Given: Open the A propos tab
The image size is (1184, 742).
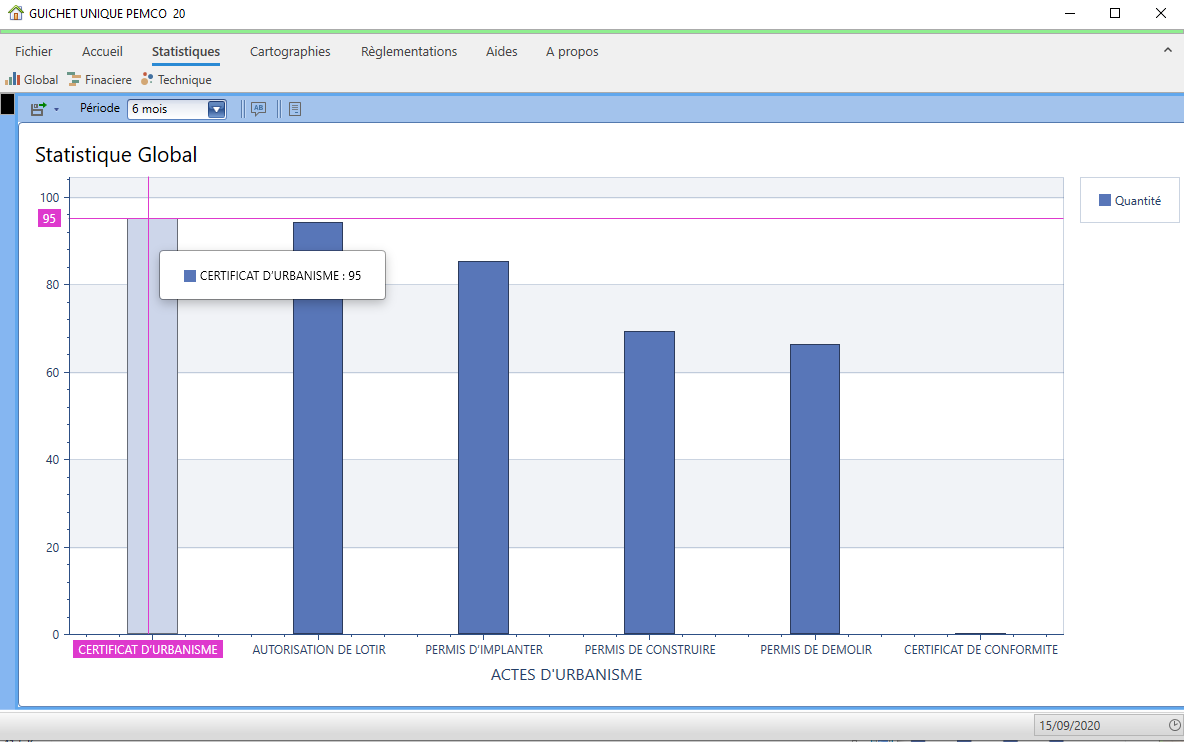Looking at the screenshot, I should point(572,51).
